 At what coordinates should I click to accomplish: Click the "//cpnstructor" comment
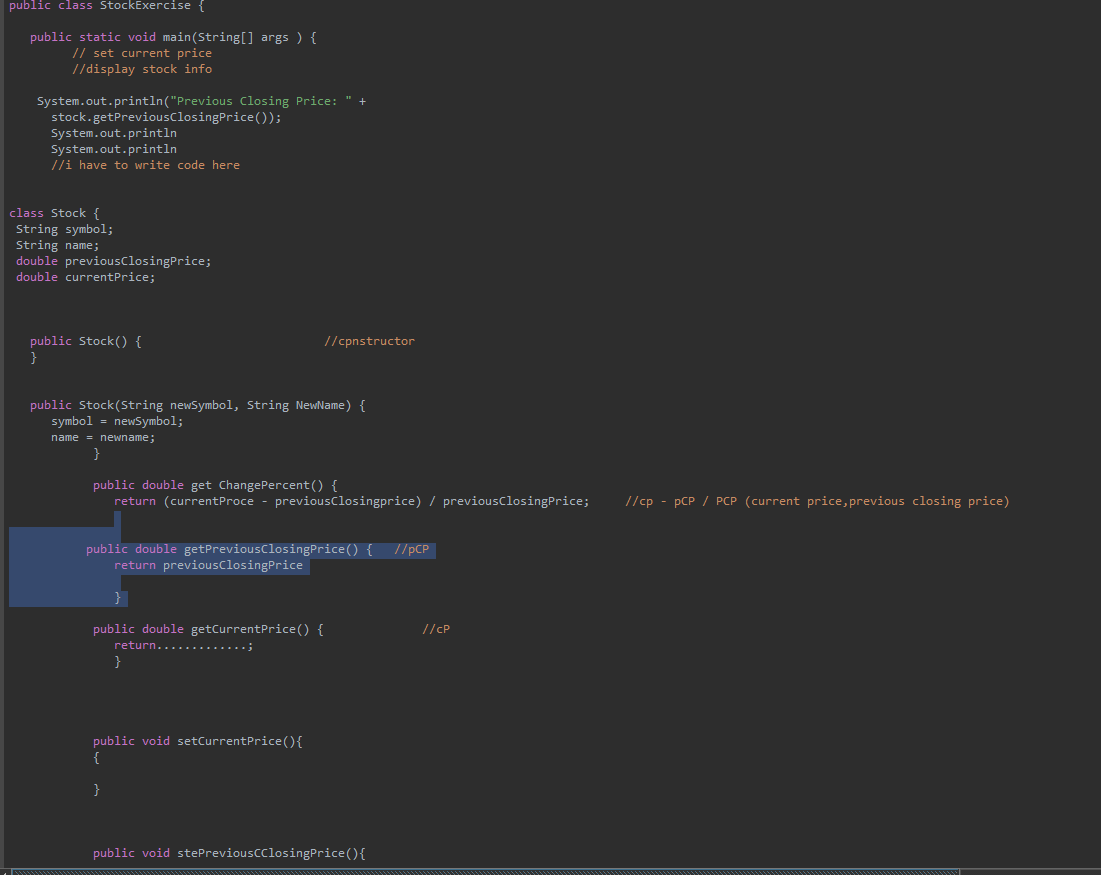click(370, 340)
